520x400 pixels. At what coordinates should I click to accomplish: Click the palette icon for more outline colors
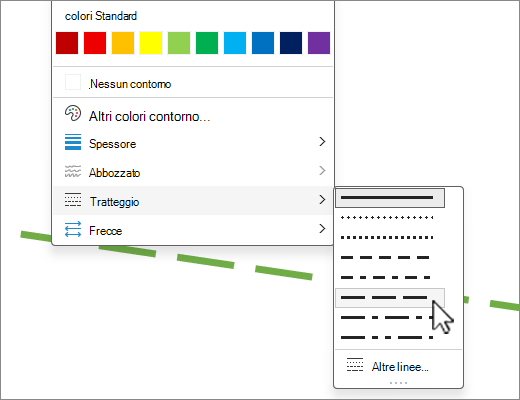pyautogui.click(x=73, y=113)
